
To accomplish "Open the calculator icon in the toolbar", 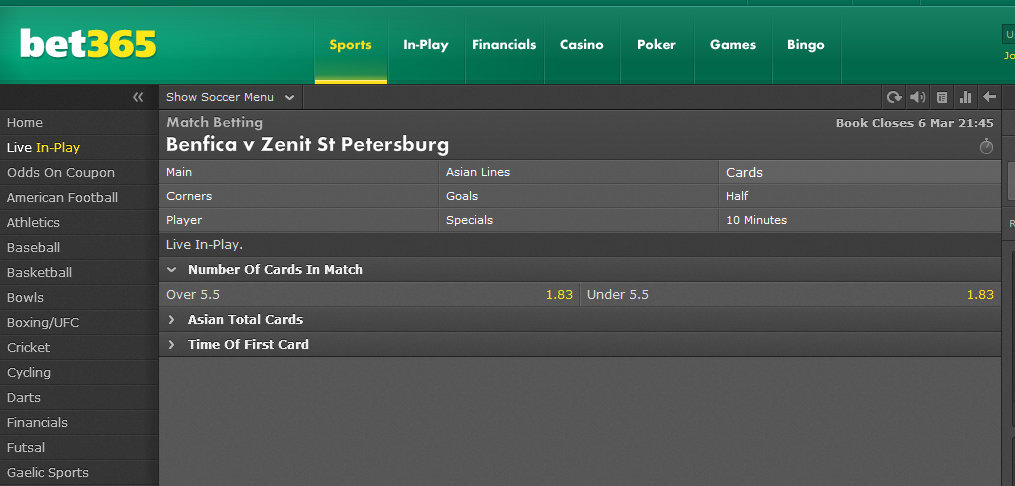I will (942, 97).
